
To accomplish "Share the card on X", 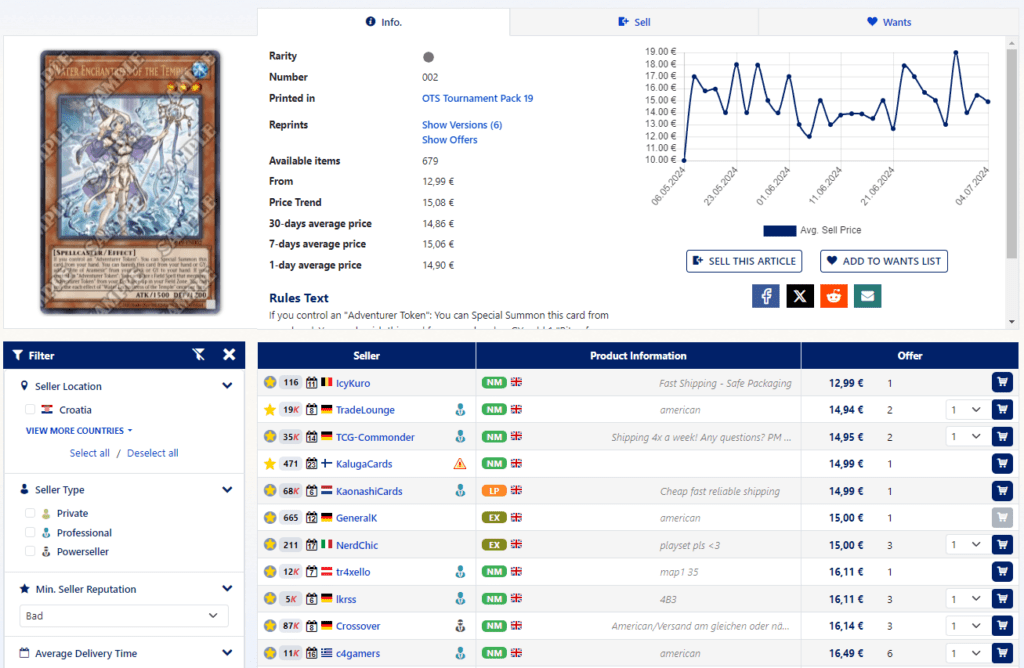I will (x=800, y=296).
